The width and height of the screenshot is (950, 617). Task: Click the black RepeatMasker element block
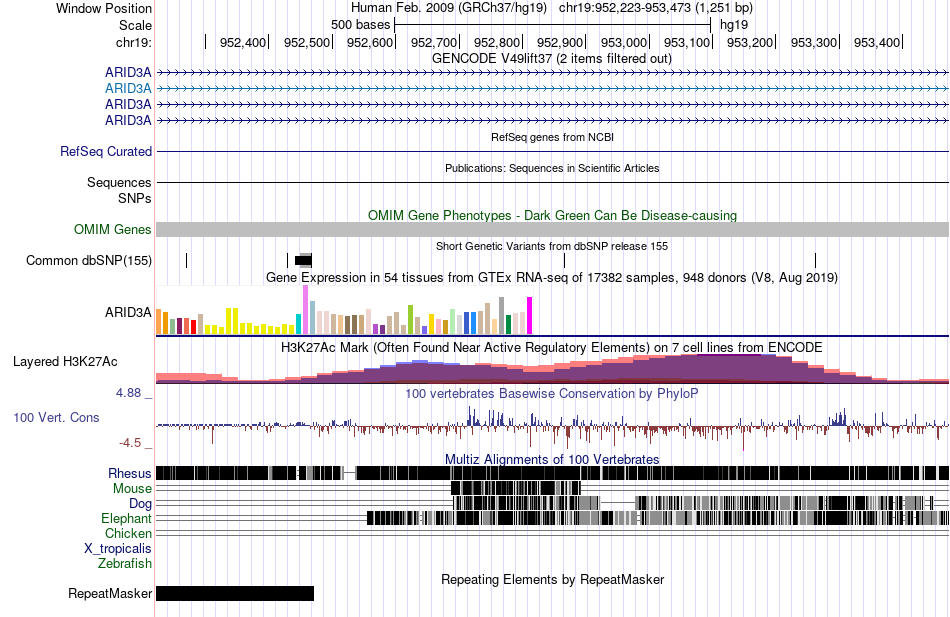(x=235, y=593)
